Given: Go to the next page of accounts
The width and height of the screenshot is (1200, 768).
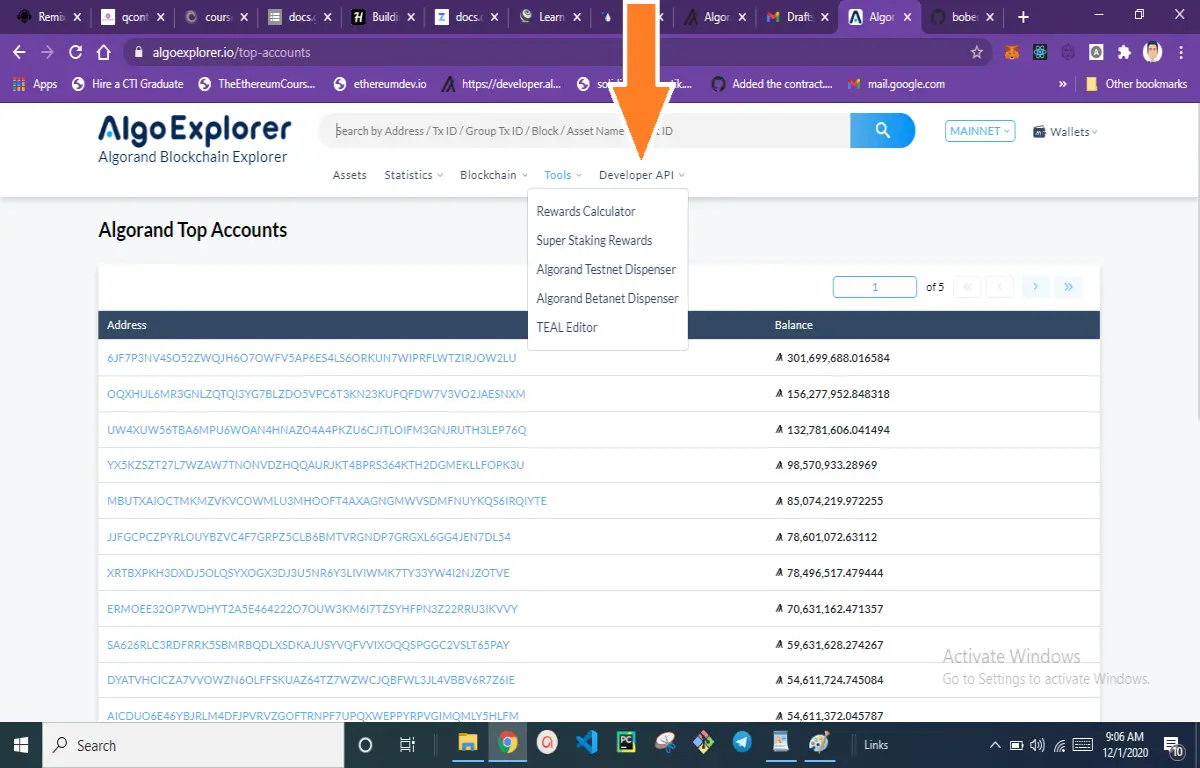Looking at the screenshot, I should point(1036,287).
